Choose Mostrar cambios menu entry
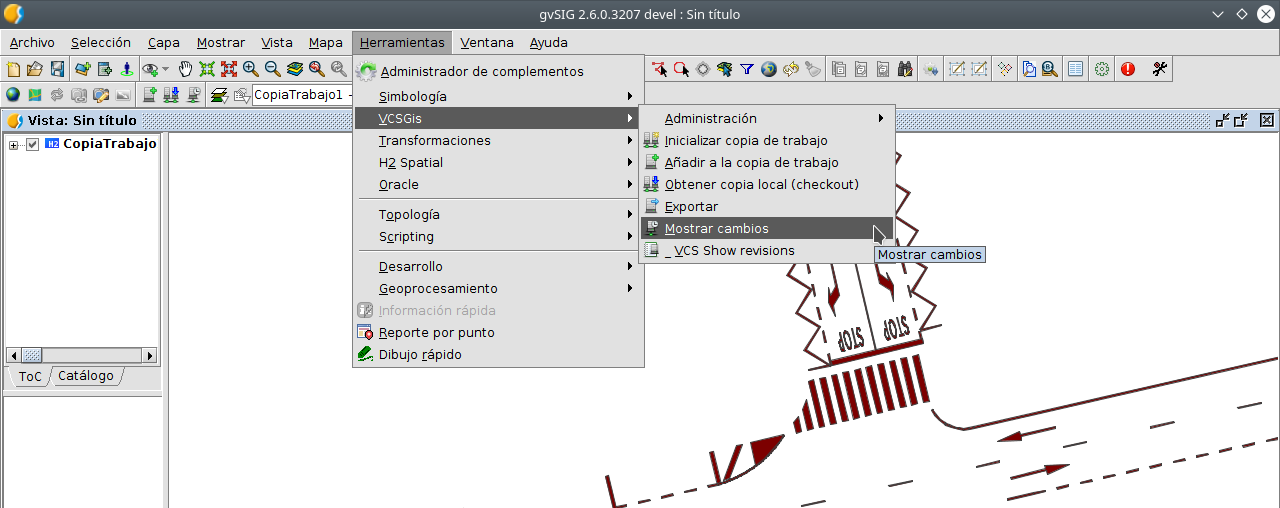This screenshot has width=1280, height=508. [767, 229]
